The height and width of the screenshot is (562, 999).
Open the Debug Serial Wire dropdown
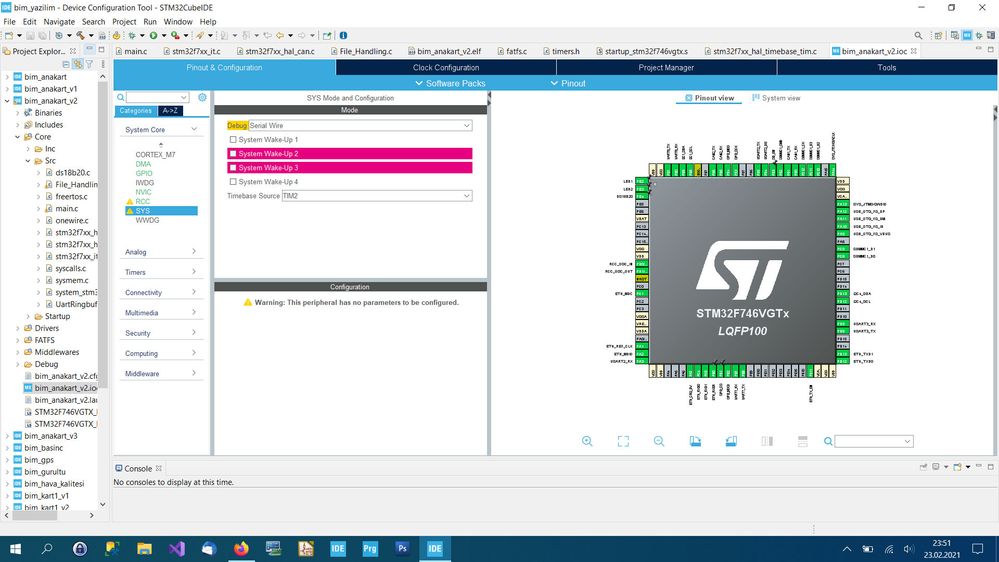coord(360,126)
